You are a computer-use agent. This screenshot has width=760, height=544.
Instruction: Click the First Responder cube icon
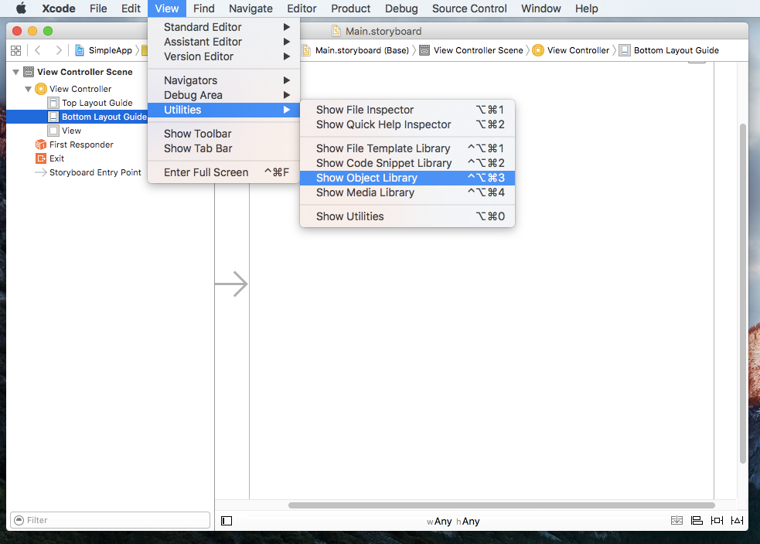coord(41,144)
